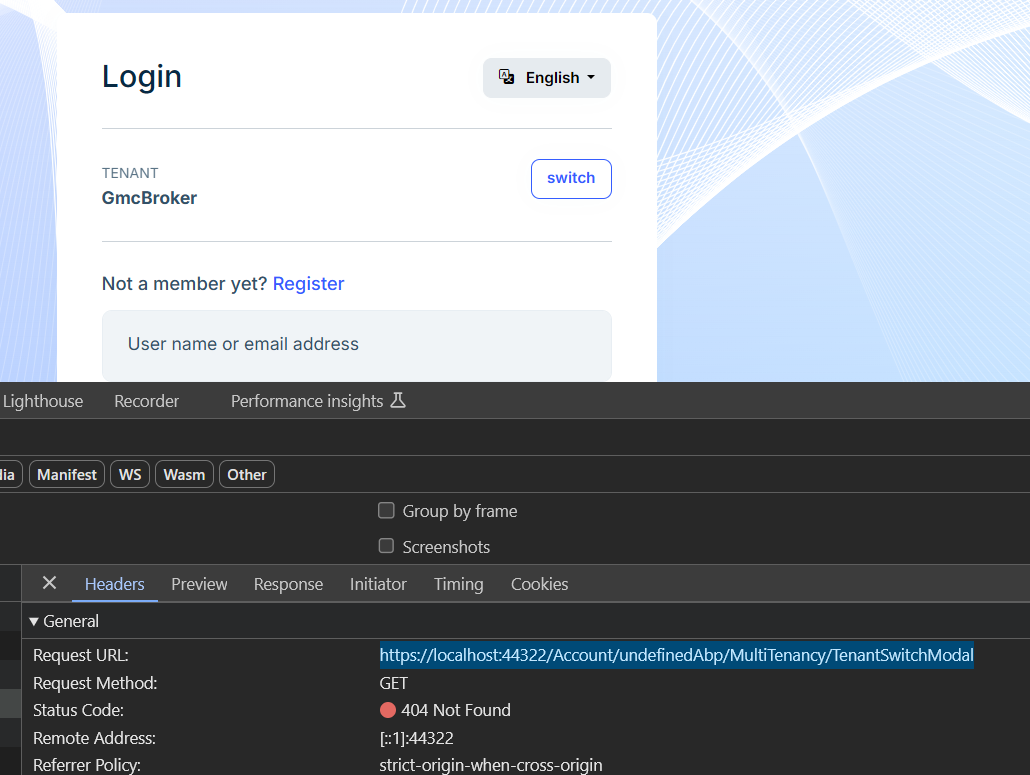Filter requests by Wasm type
The height and width of the screenshot is (775, 1030).
pyautogui.click(x=184, y=475)
